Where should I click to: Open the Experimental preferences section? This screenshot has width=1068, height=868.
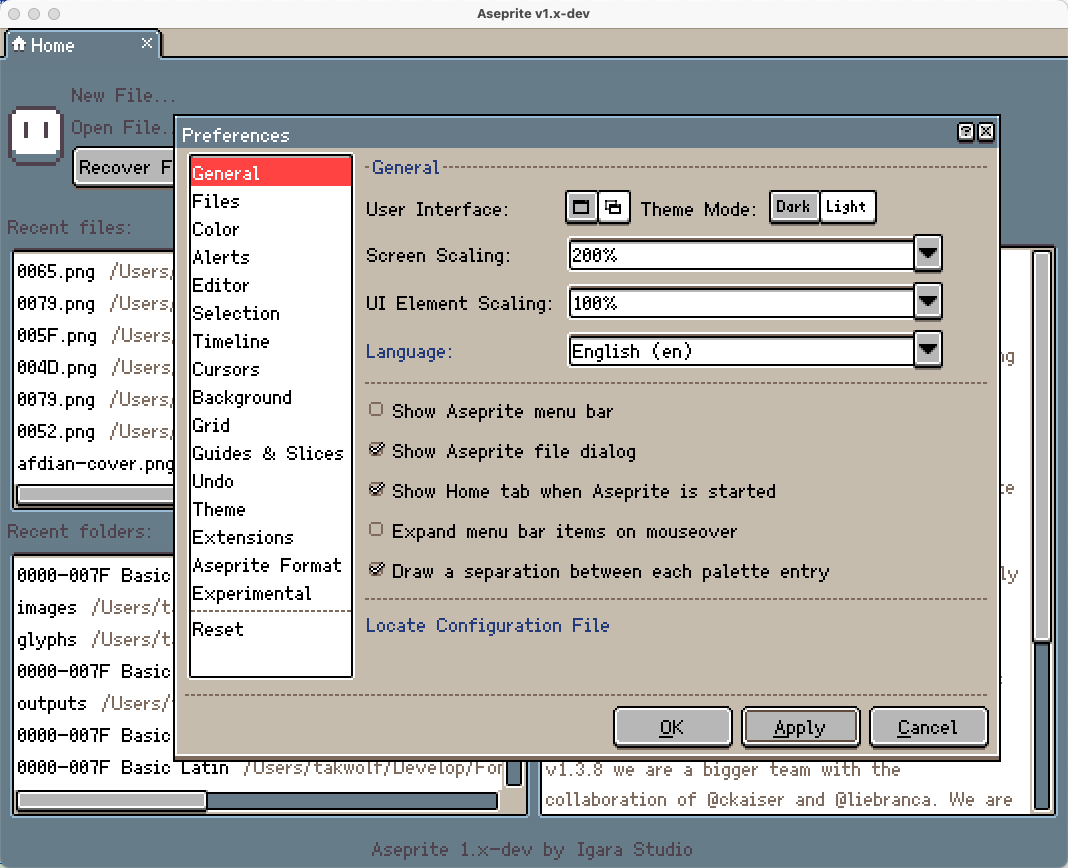270,593
